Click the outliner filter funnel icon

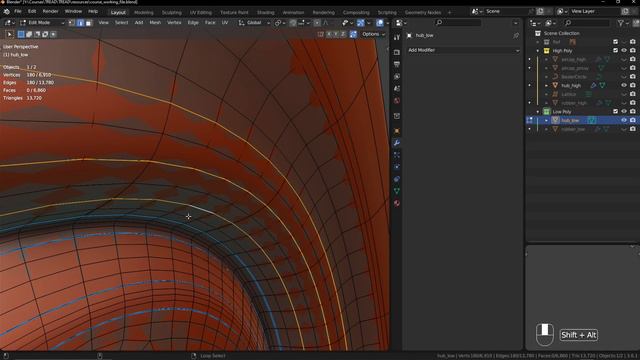(x=621, y=23)
